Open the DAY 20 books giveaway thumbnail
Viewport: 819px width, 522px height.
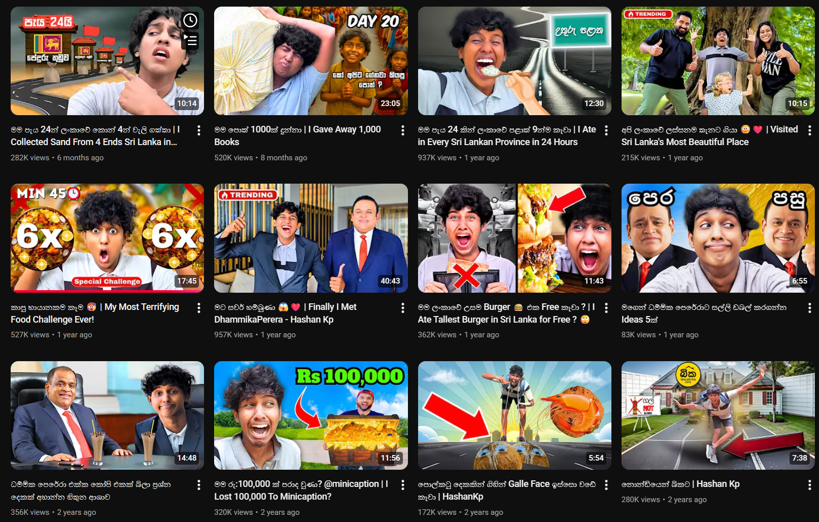point(311,61)
